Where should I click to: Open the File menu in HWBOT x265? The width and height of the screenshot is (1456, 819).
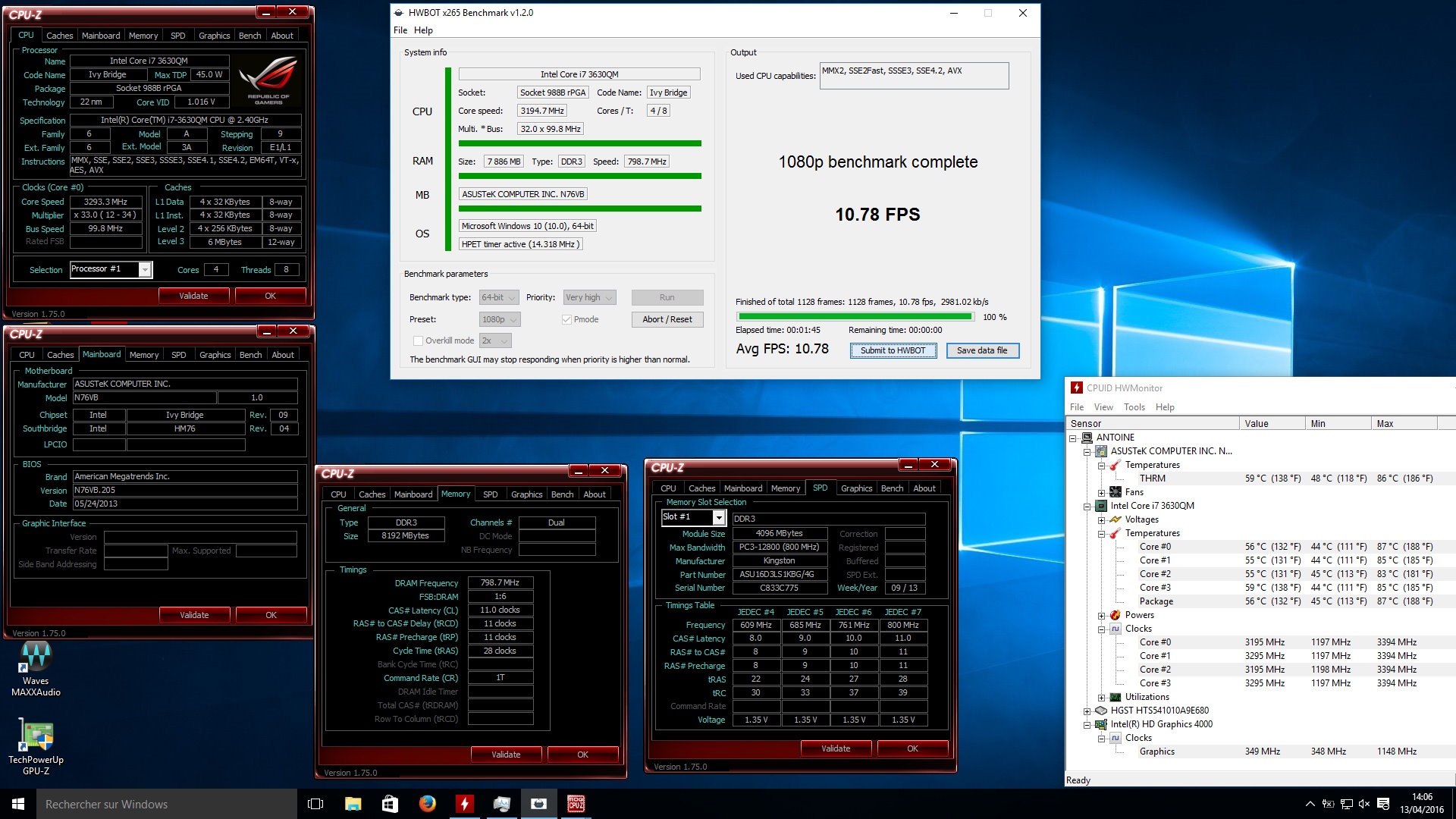point(400,30)
